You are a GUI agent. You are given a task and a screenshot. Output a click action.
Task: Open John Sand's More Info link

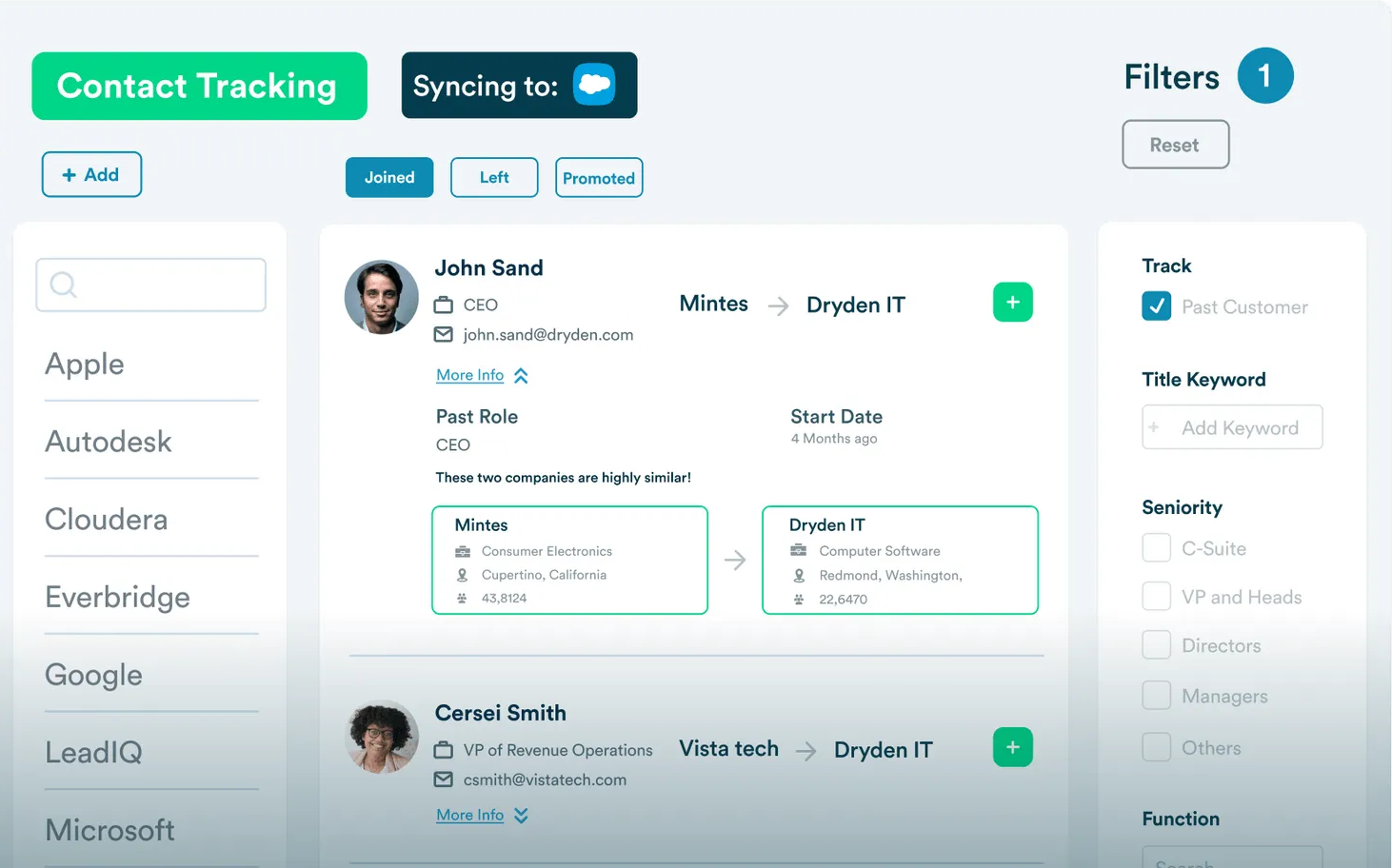tap(470, 375)
